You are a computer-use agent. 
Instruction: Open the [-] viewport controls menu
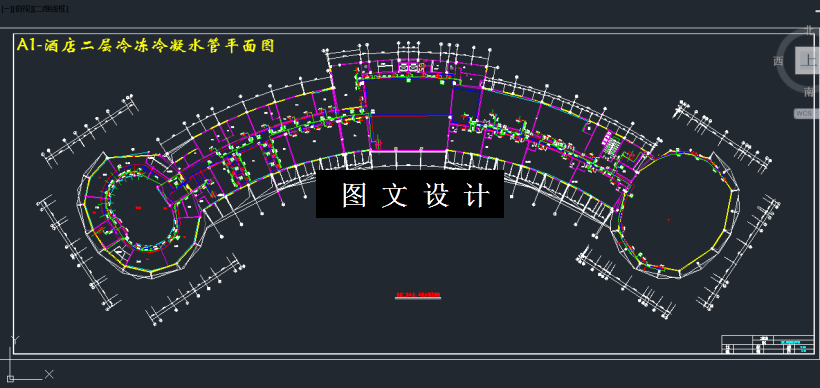click(7, 9)
